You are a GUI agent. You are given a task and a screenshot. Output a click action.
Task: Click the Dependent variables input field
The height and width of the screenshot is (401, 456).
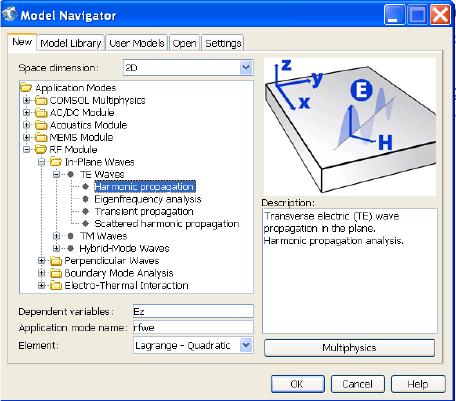click(193, 311)
